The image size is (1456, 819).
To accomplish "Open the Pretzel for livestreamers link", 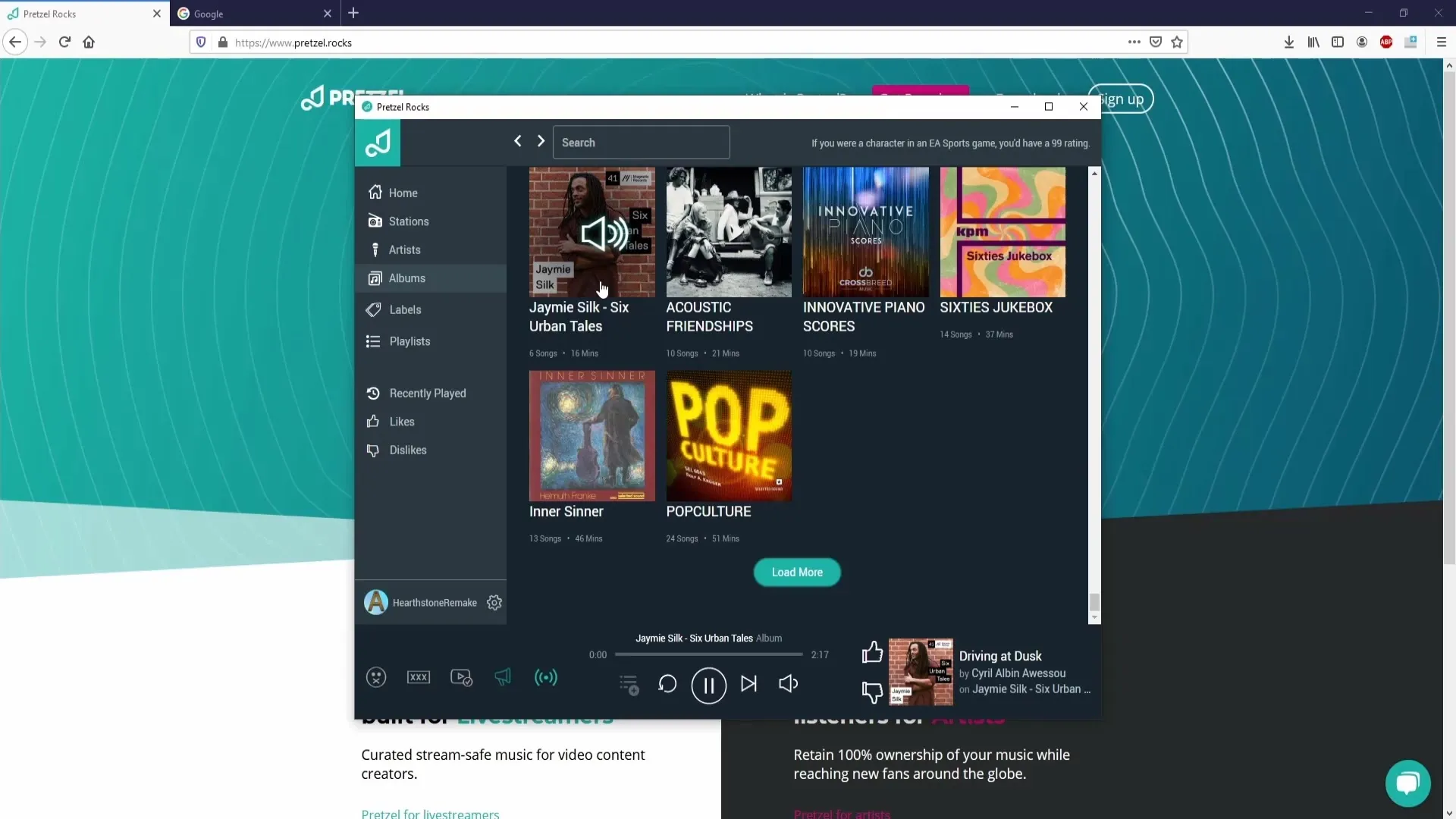I will coord(430,814).
